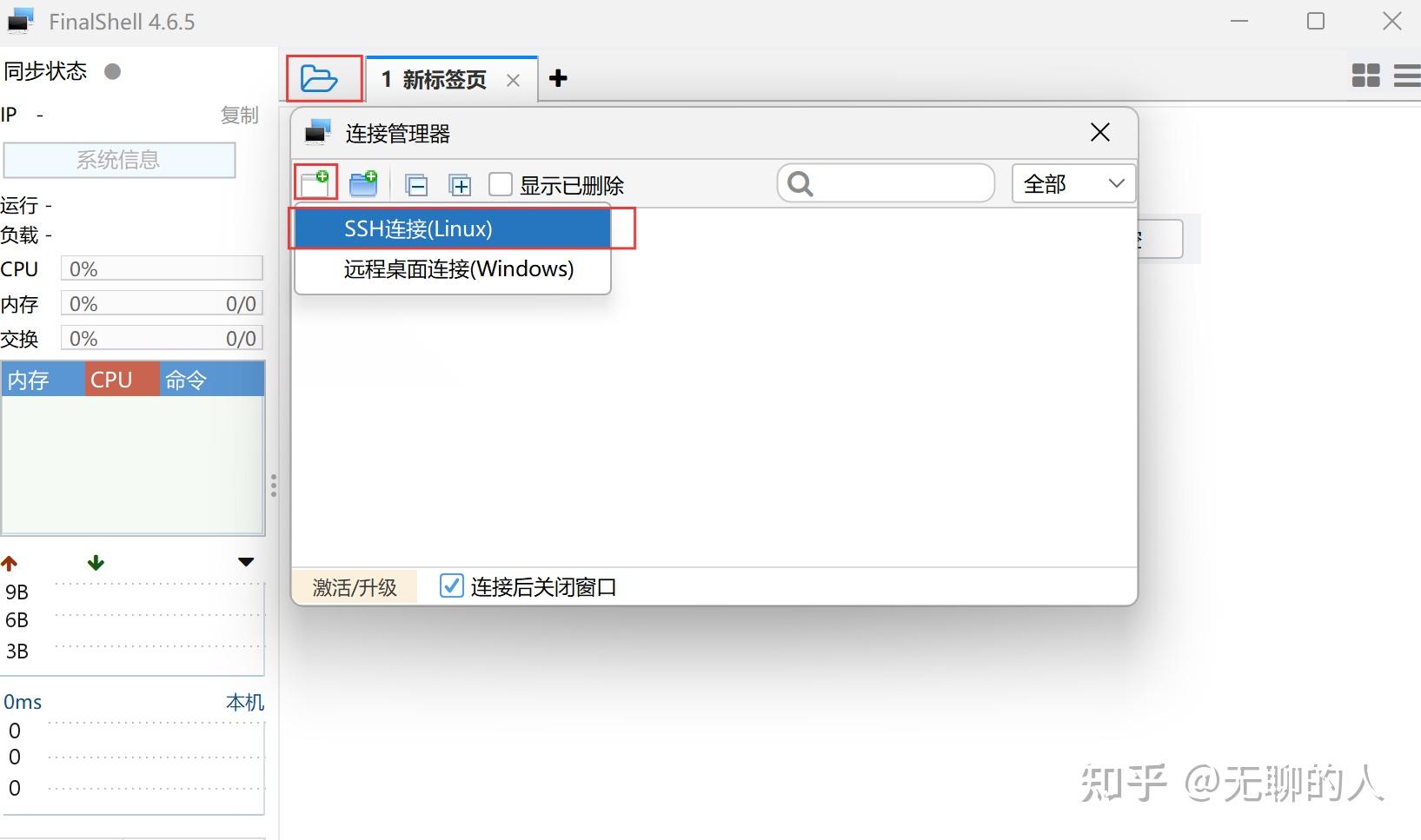Viewport: 1421px width, 840px height.
Task: Uncheck 连接后关闭窗口 checkbox
Action: [x=451, y=586]
